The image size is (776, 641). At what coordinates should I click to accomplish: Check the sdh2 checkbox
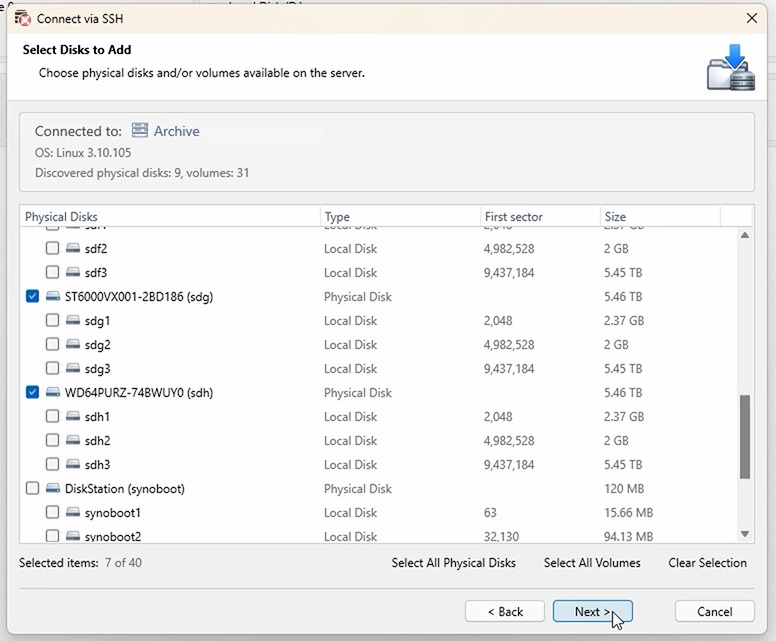point(52,440)
